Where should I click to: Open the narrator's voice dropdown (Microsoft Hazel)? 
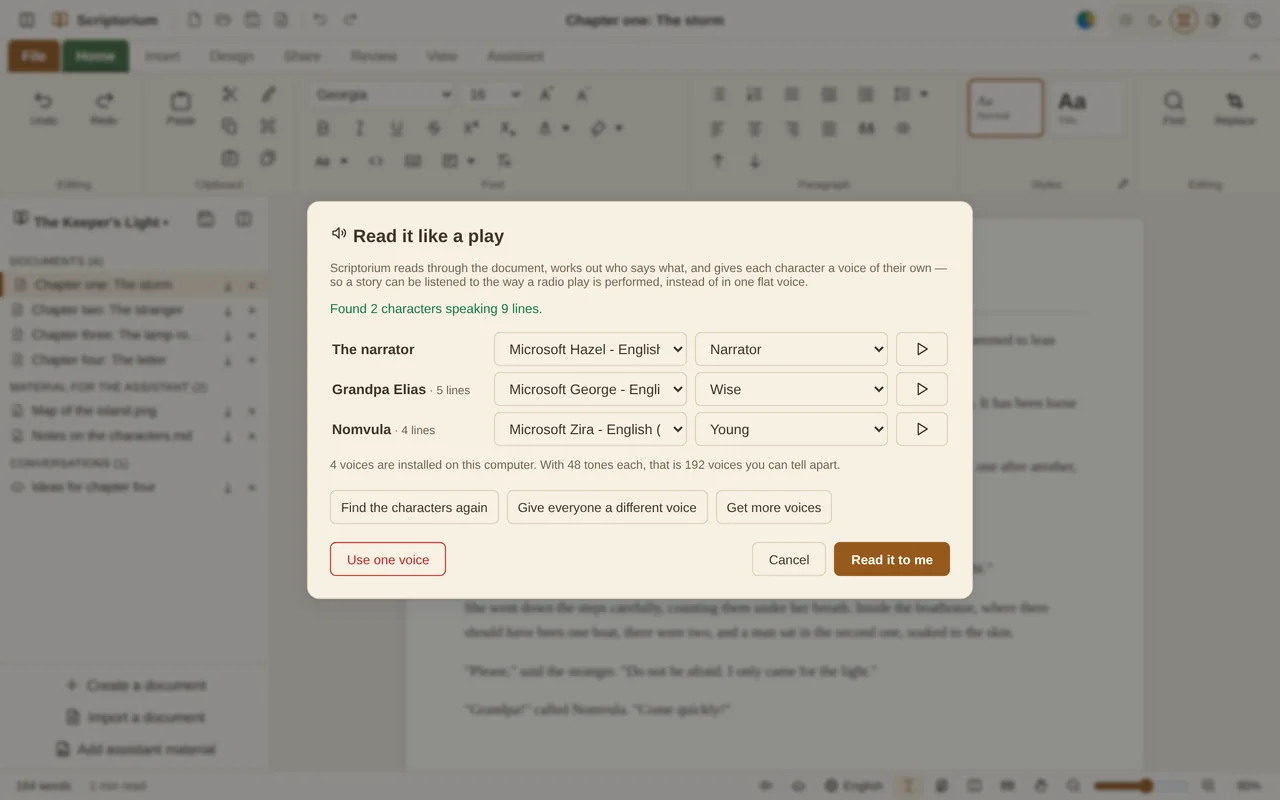coord(590,349)
